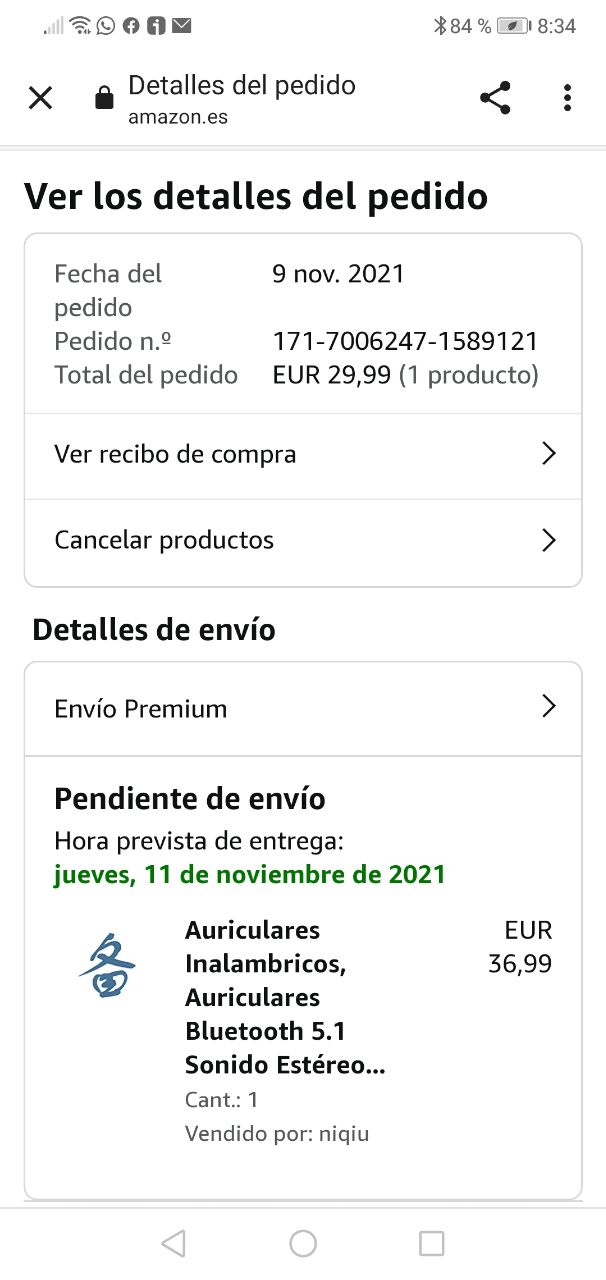The width and height of the screenshot is (606, 1280).
Task: Tap the mail notification icon in the status bar
Action: coord(181,26)
